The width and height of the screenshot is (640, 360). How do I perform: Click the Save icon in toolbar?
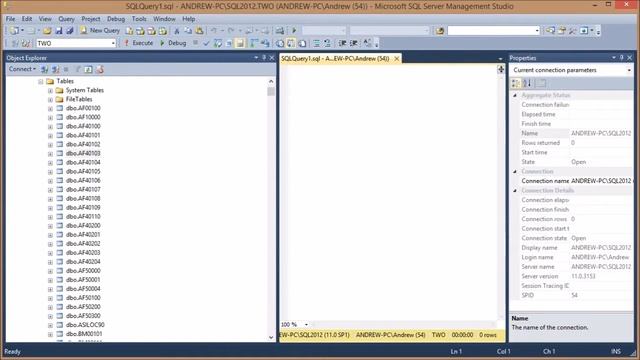pos(59,31)
